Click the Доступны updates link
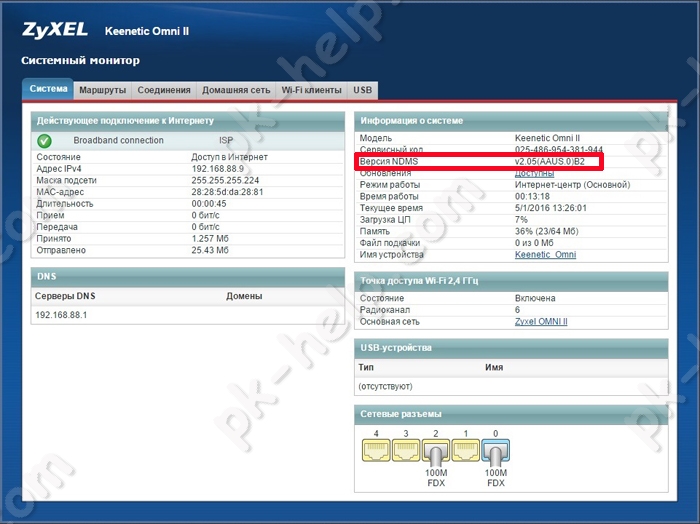Viewport: 700px width, 524px height. (x=534, y=173)
